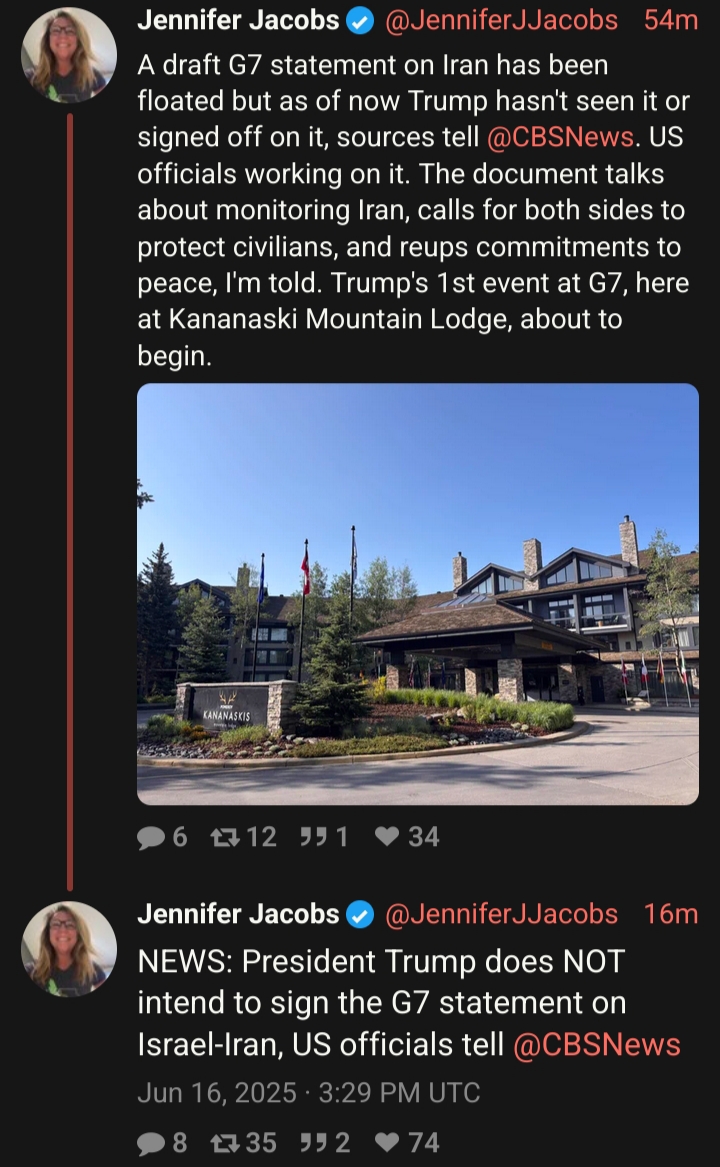Open Jennifer Jacobs avatar on first tweet

pyautogui.click(x=69, y=54)
